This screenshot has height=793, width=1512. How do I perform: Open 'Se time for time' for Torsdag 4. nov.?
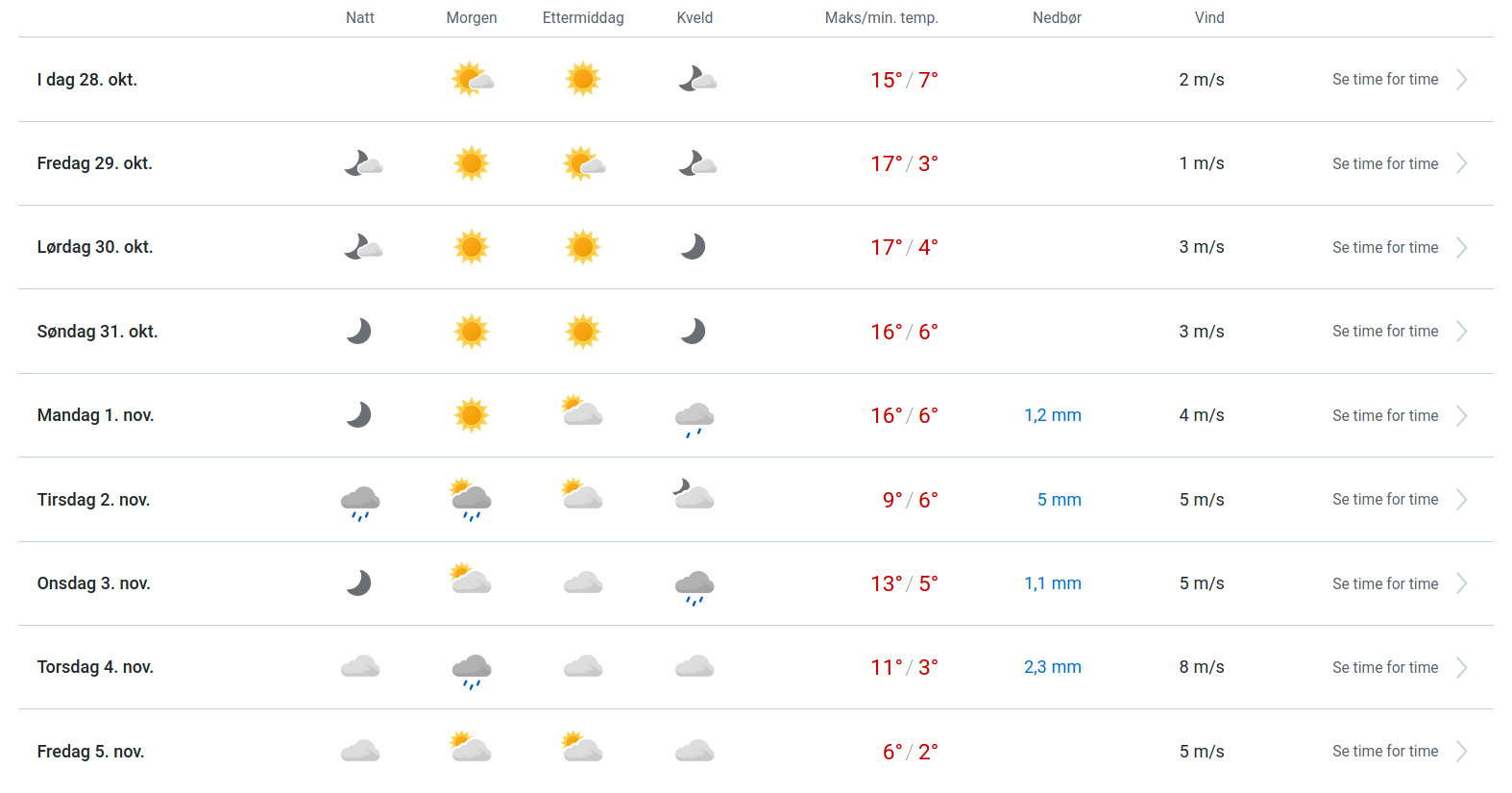(x=1384, y=668)
